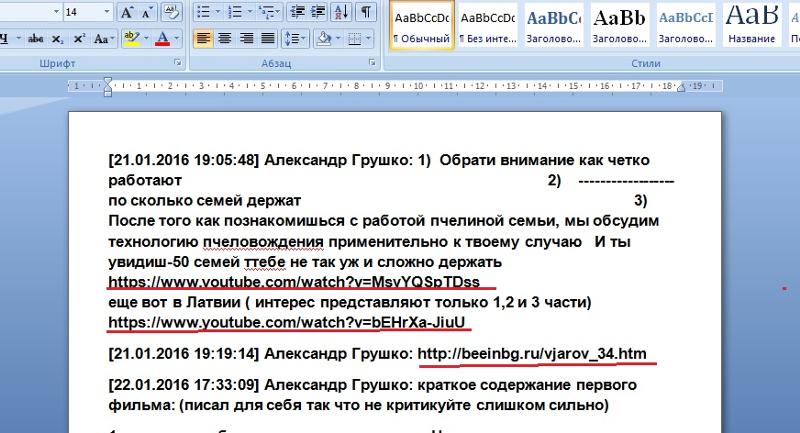
Task: Open the font size dropdown showing 14
Action: pyautogui.click(x=107, y=12)
